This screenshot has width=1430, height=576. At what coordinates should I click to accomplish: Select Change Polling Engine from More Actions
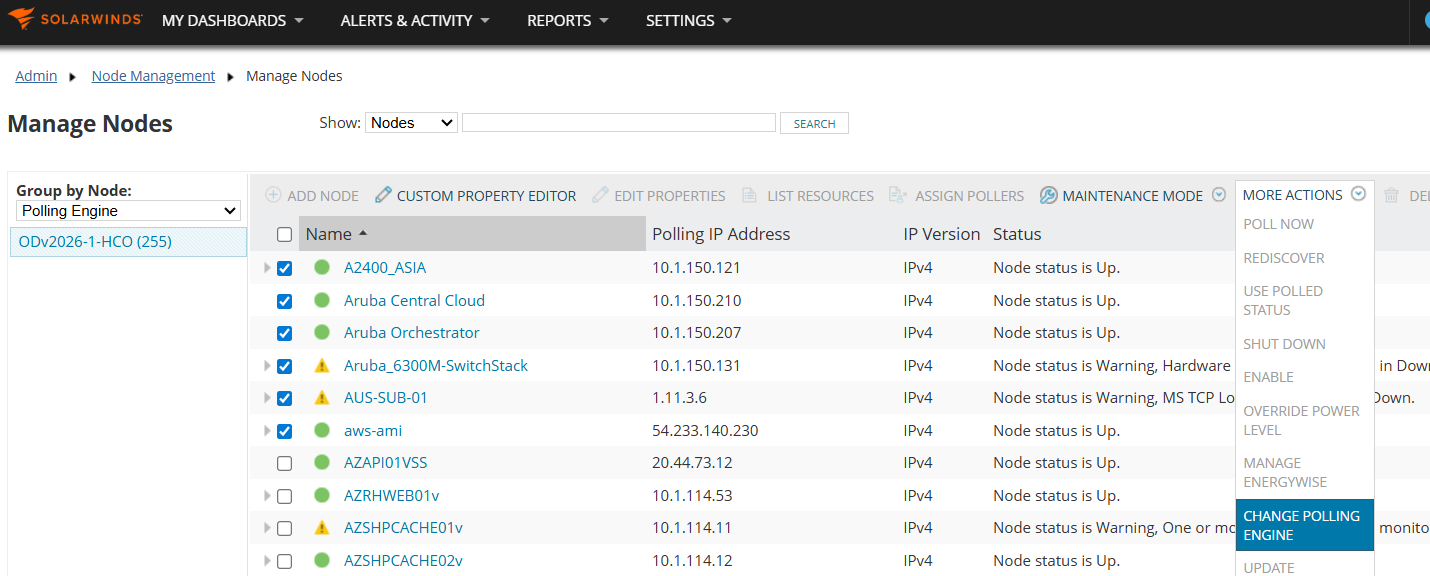click(1305, 525)
